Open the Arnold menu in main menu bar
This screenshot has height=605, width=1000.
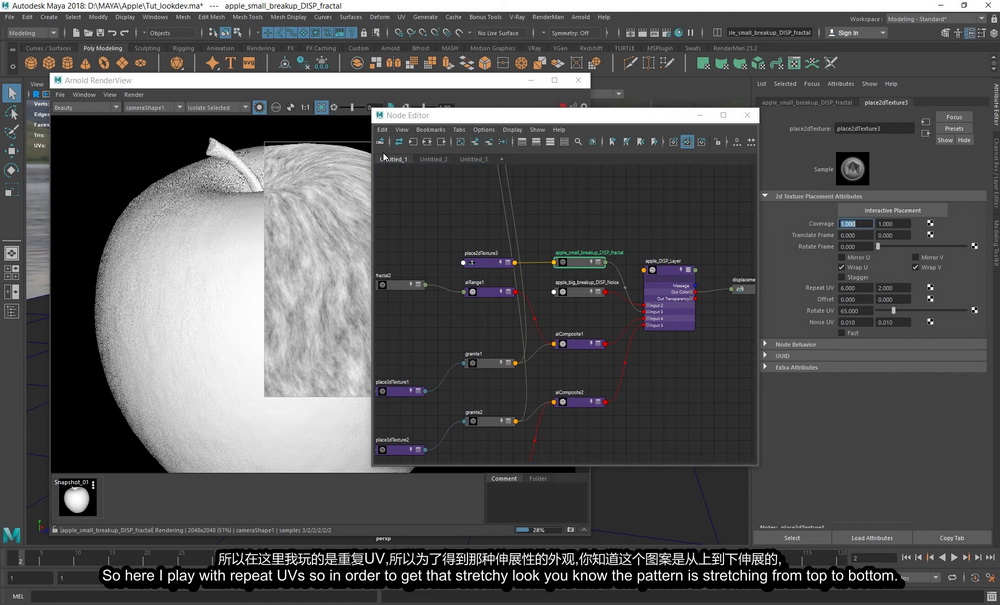tap(580, 17)
